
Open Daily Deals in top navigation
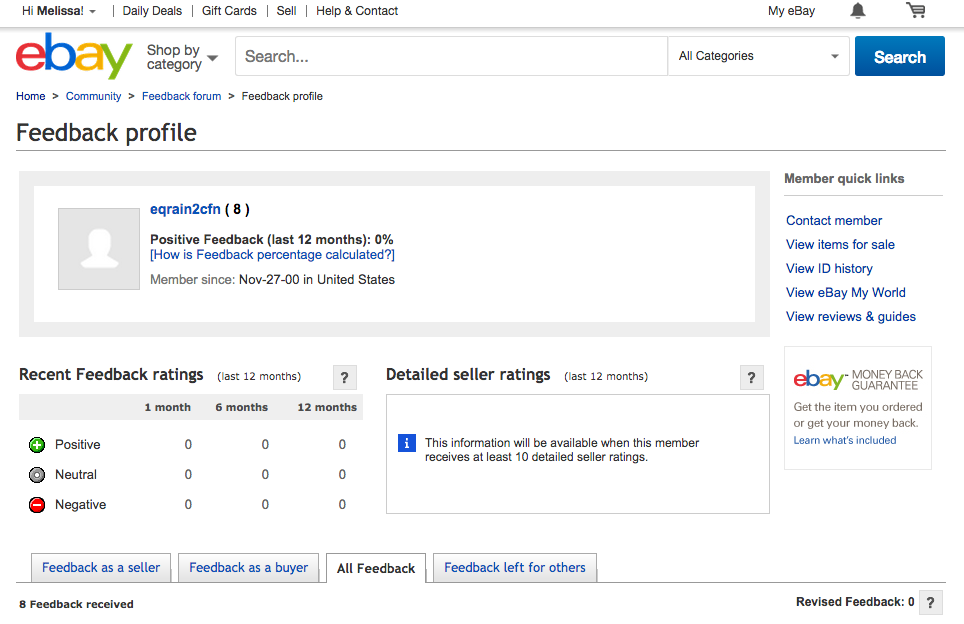[152, 11]
